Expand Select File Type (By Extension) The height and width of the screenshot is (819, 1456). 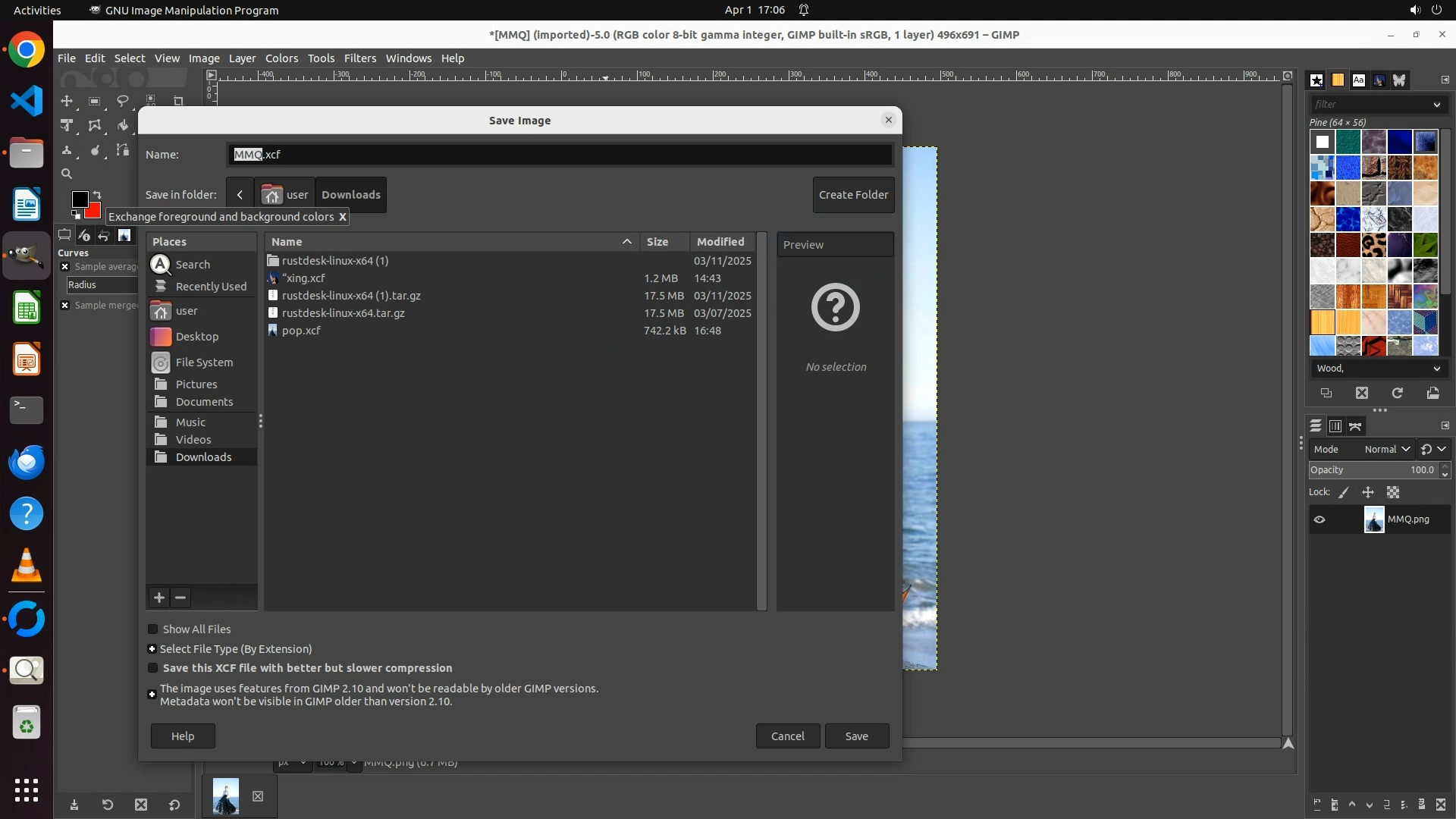tap(152, 649)
